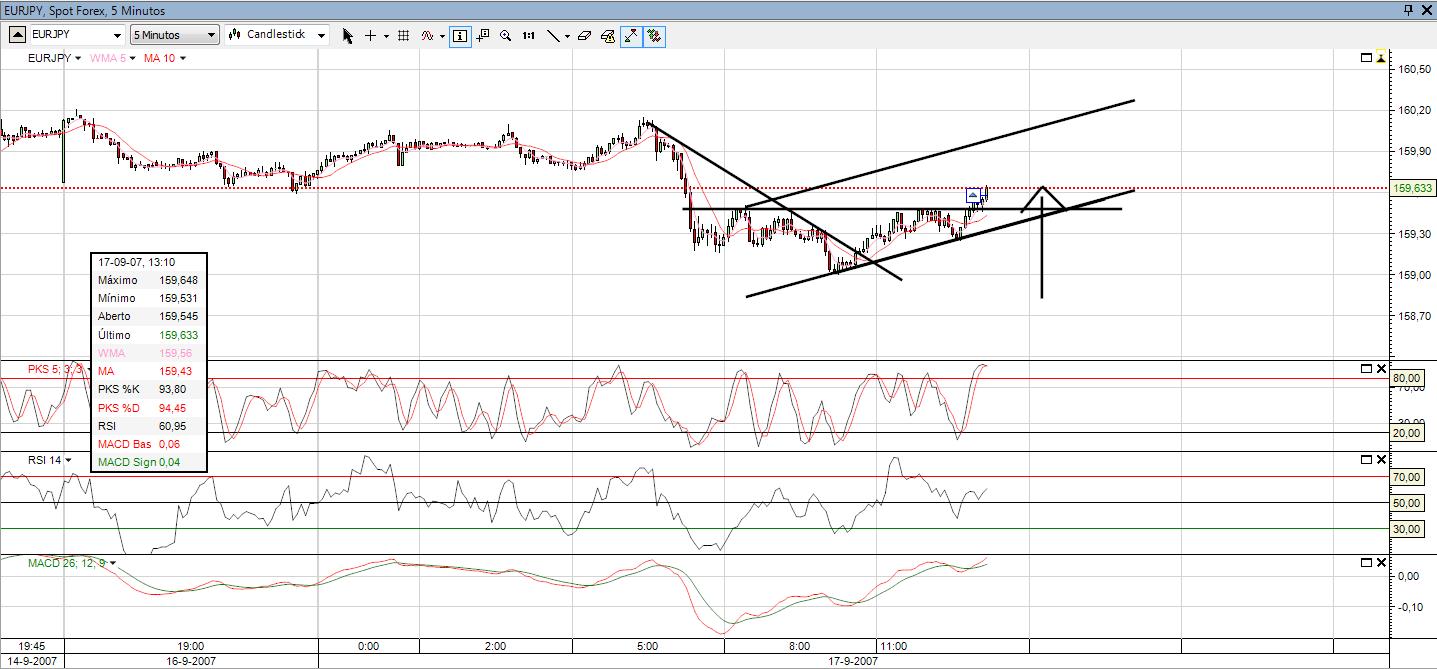Click the Mínimo 159,531 row in info box
The image size is (1437, 669).
[x=148, y=298]
